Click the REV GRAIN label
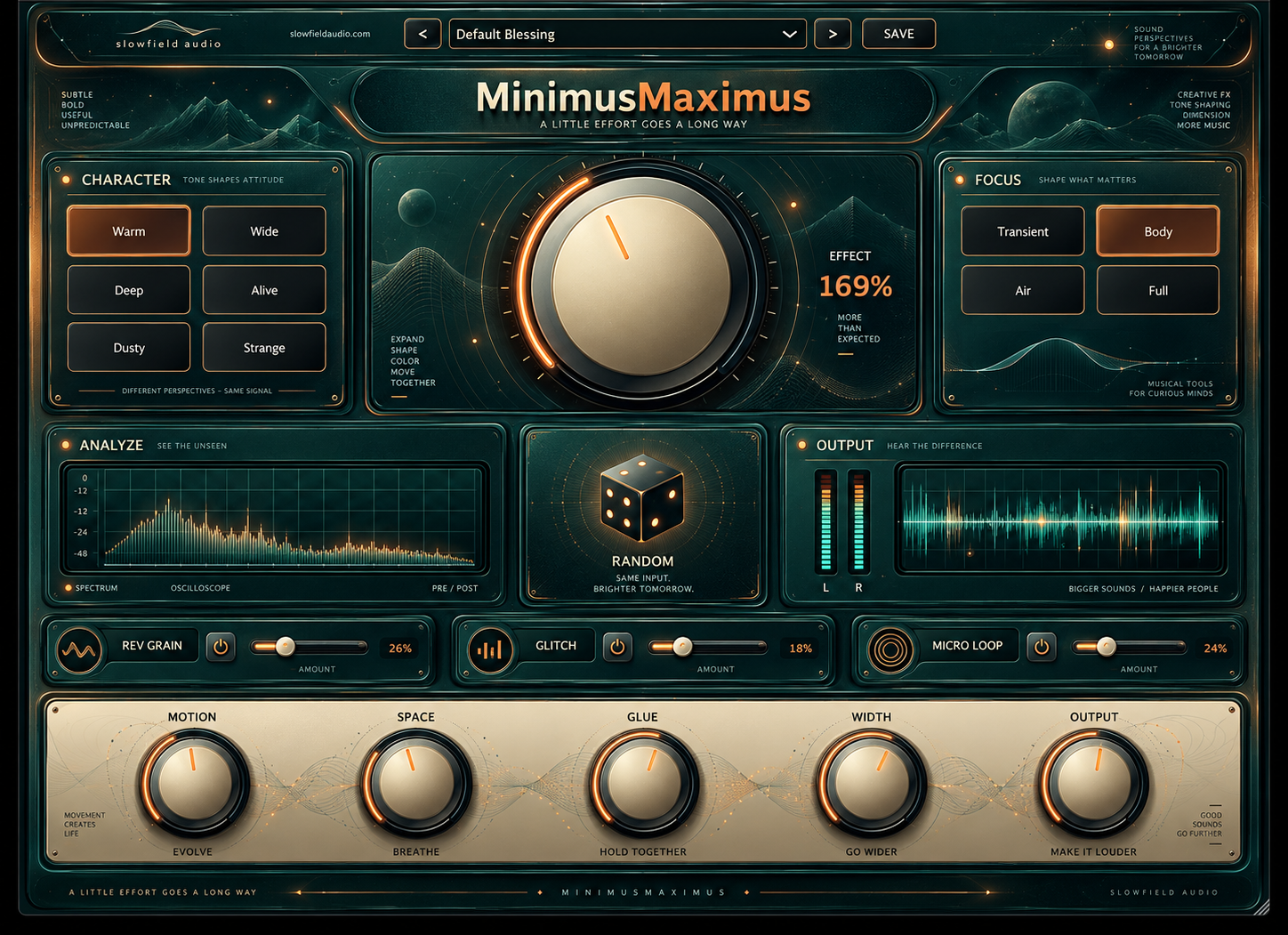The width and height of the screenshot is (1288, 935). (152, 646)
